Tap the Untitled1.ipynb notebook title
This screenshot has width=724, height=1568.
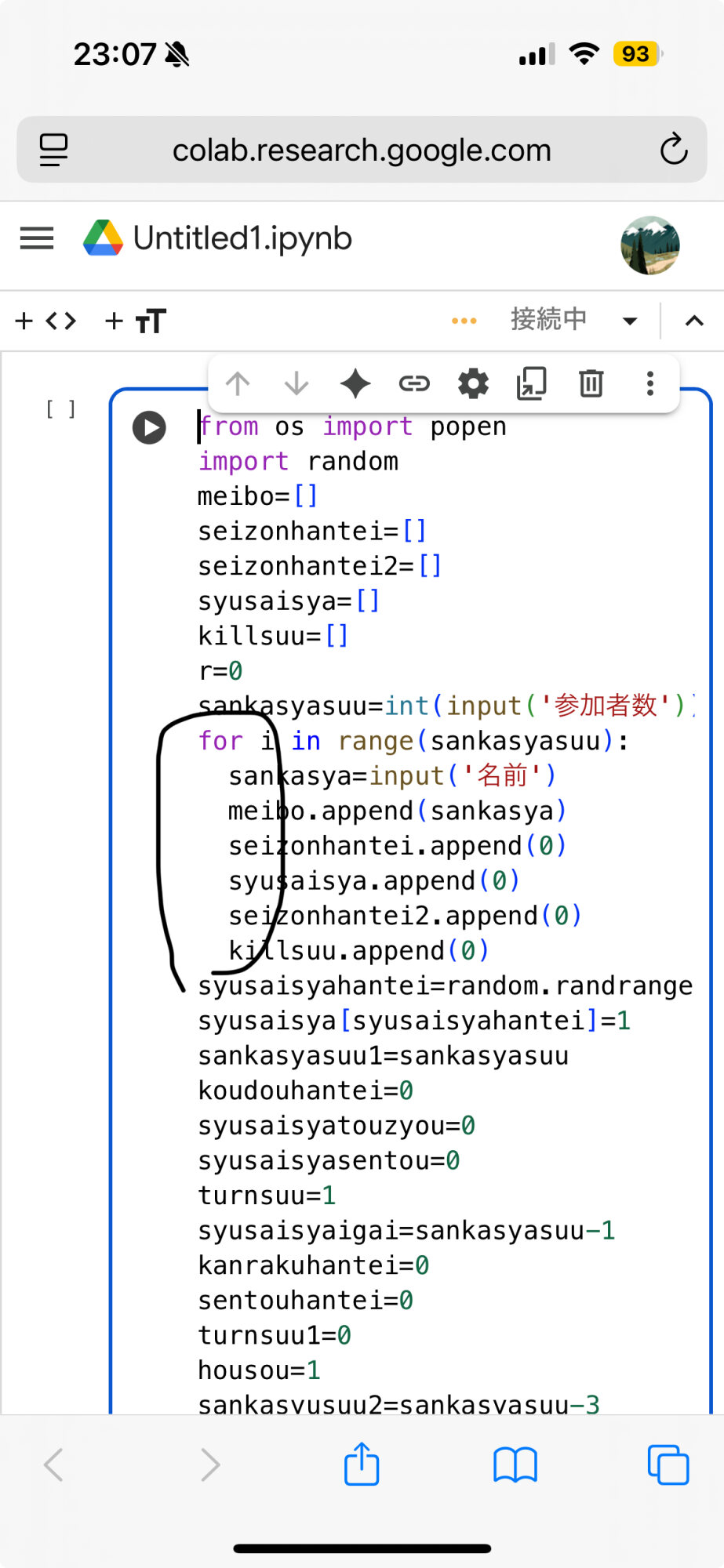[x=242, y=238]
